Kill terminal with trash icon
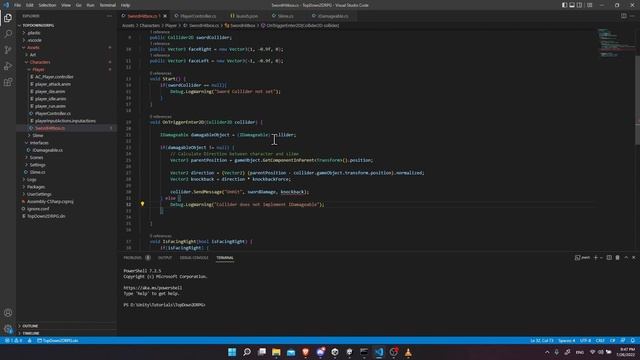640x360 pixels. tap(618, 258)
